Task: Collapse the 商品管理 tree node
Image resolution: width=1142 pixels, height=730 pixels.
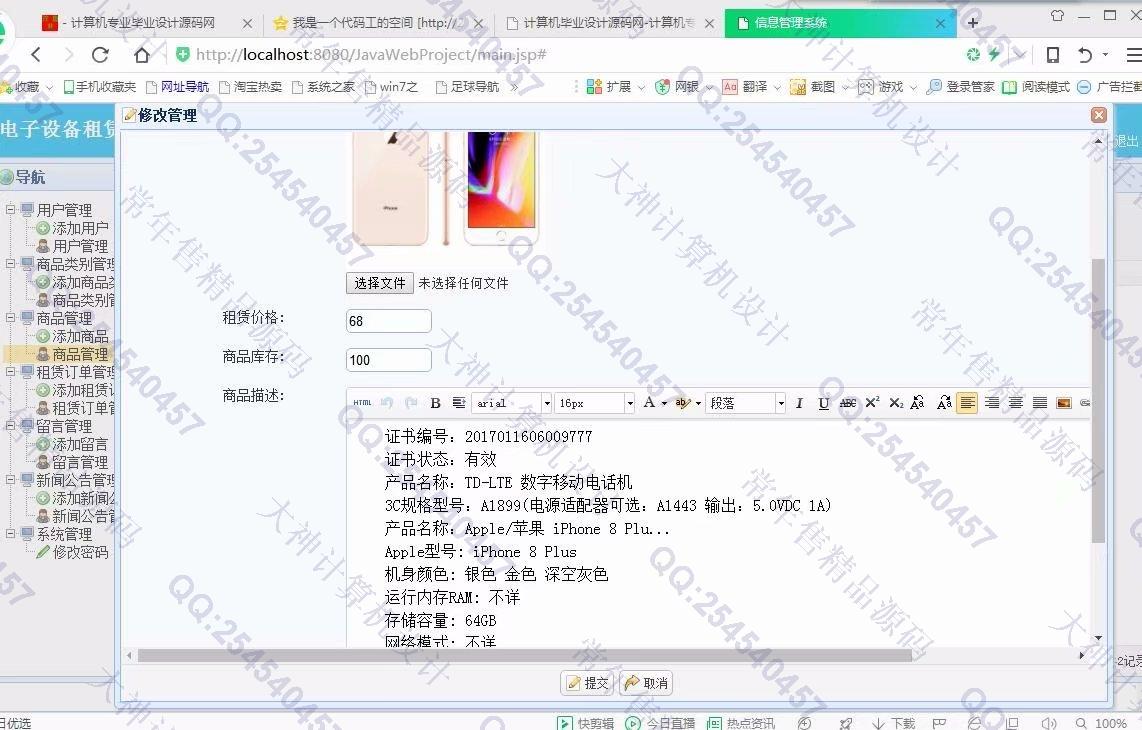Action: pyautogui.click(x=11, y=318)
